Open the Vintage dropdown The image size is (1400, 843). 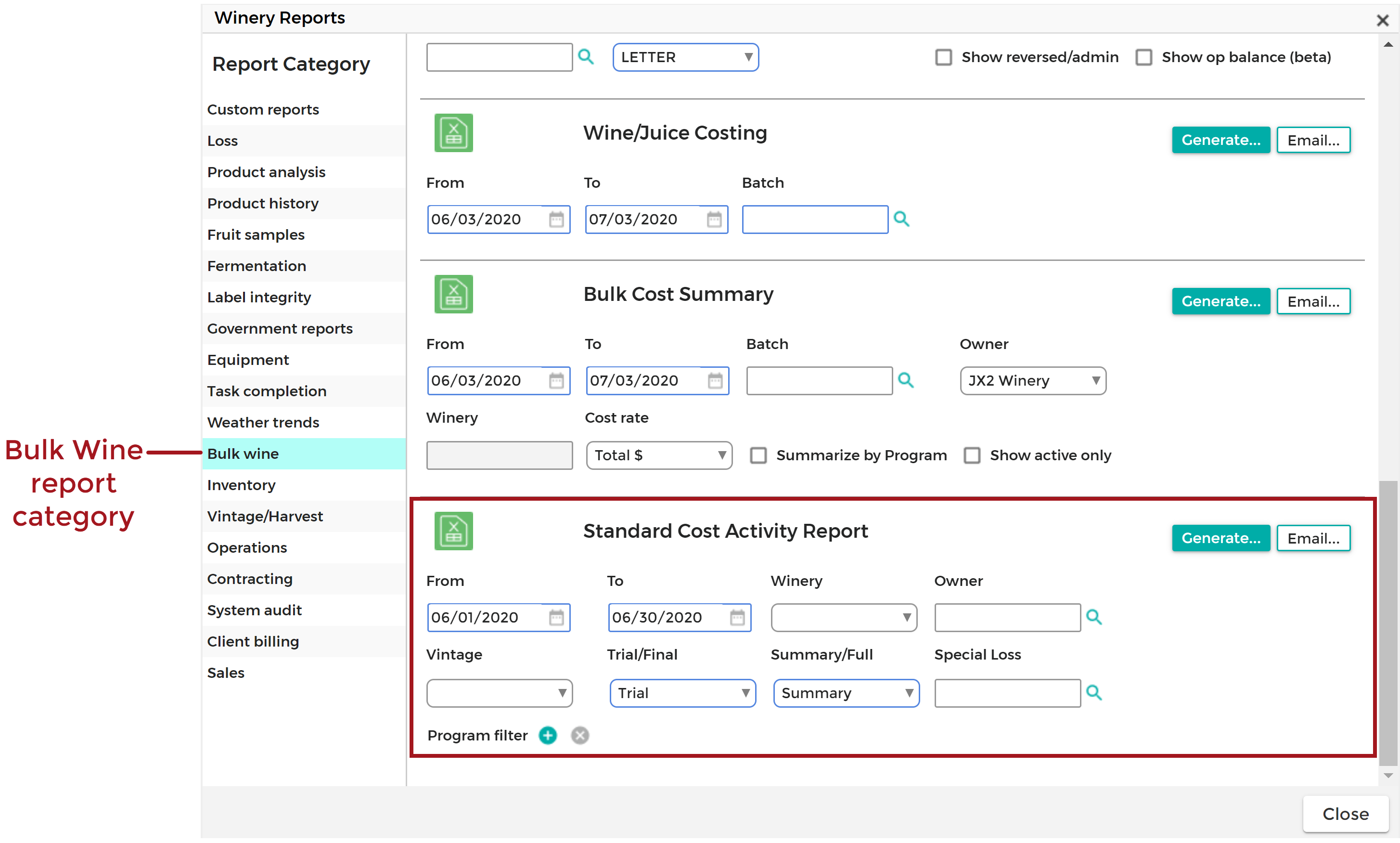click(x=500, y=693)
